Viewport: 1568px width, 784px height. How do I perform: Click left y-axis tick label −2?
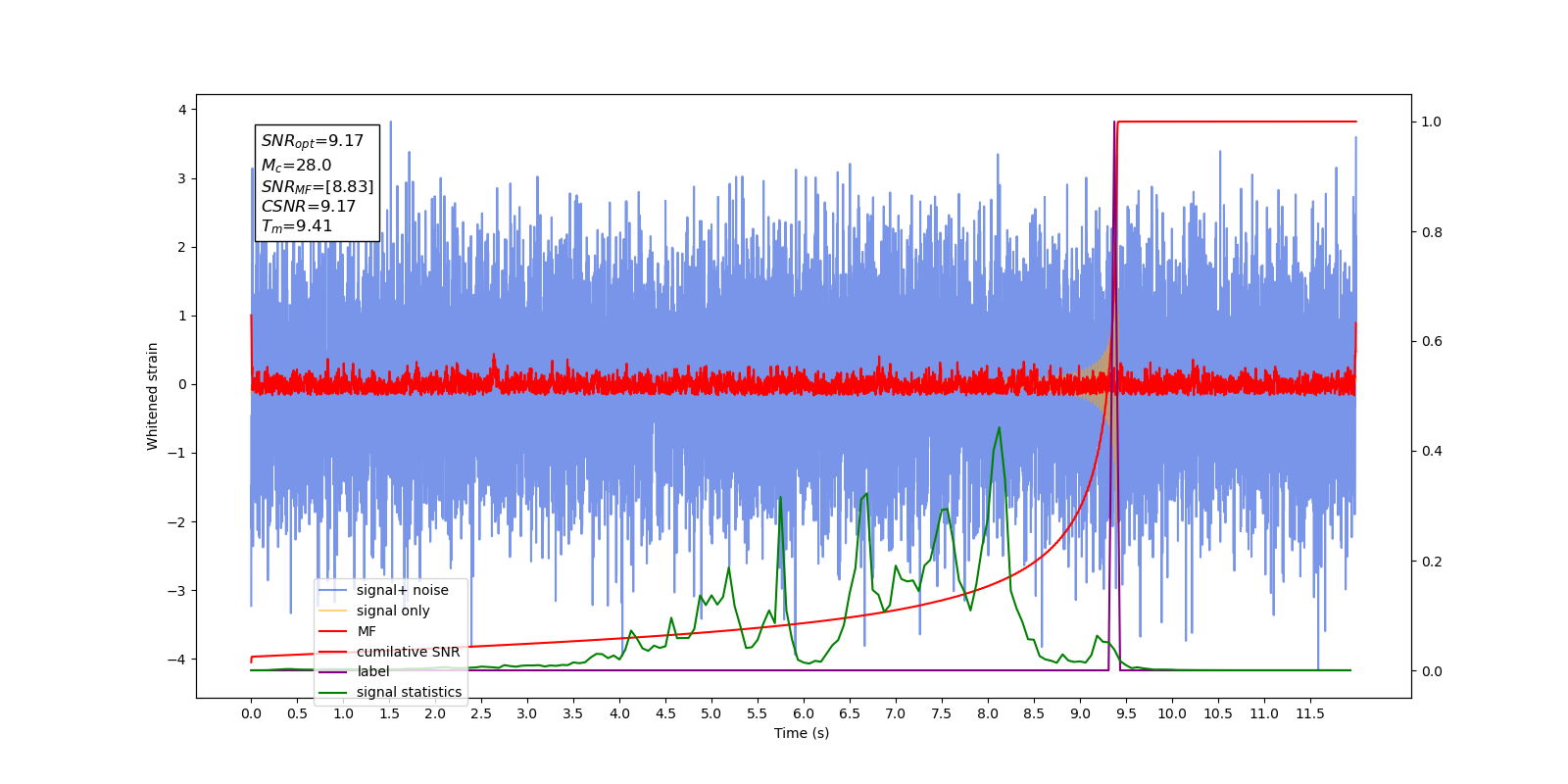point(176,521)
